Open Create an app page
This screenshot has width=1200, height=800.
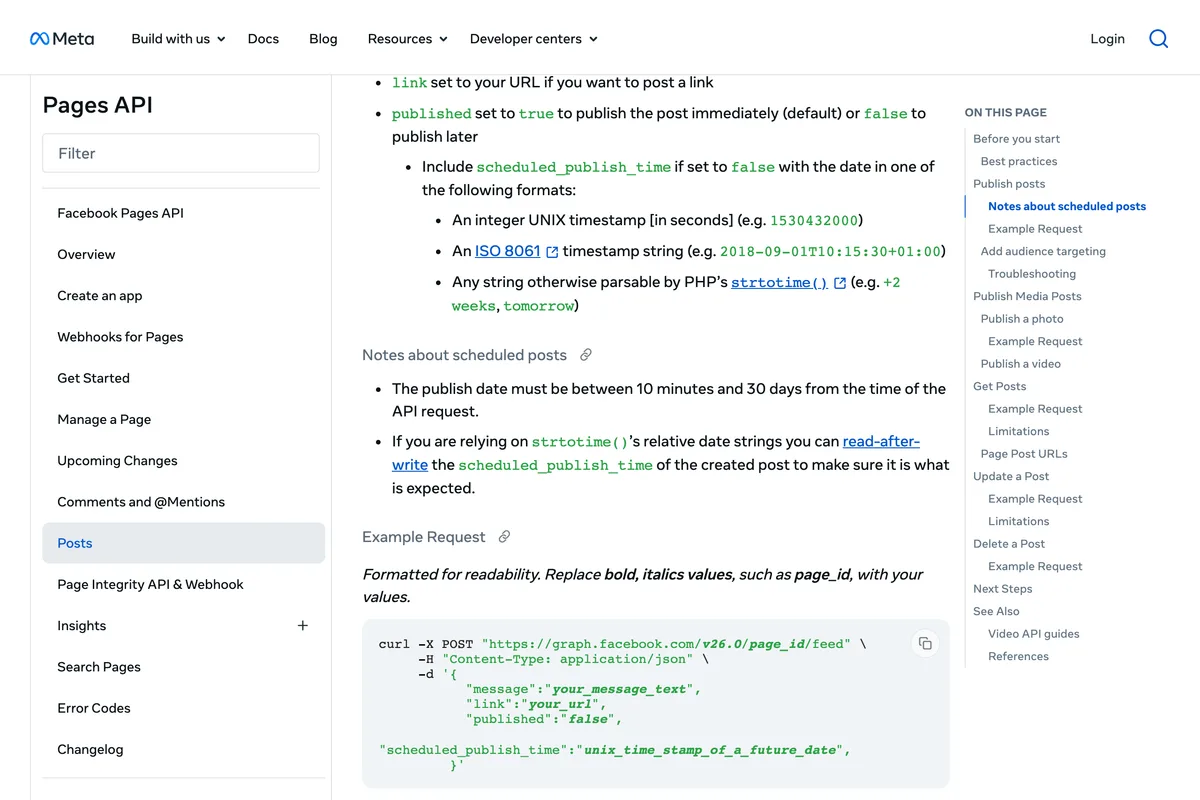click(100, 296)
